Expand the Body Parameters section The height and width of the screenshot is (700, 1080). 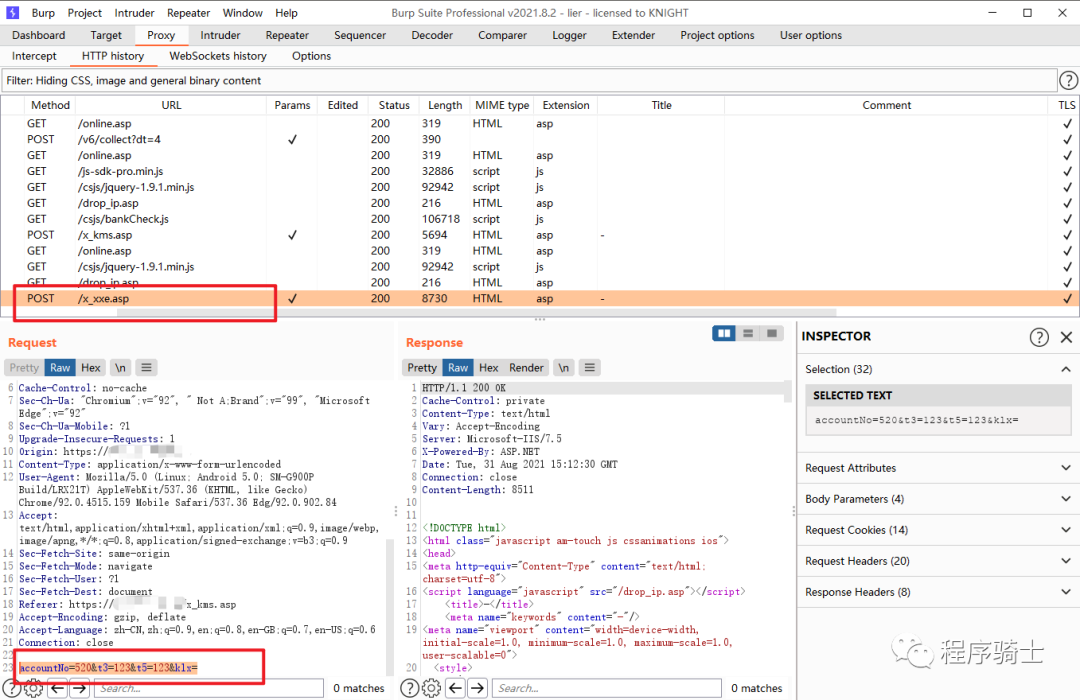pos(937,499)
